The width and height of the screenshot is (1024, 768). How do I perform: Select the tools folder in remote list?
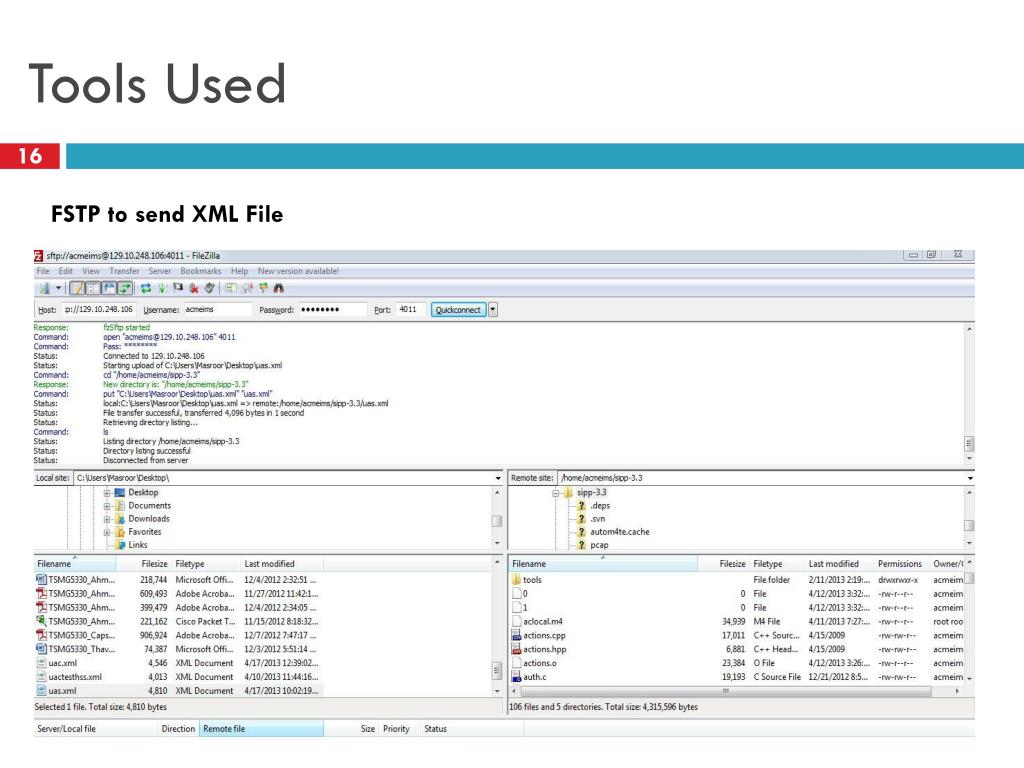click(x=737, y=580)
